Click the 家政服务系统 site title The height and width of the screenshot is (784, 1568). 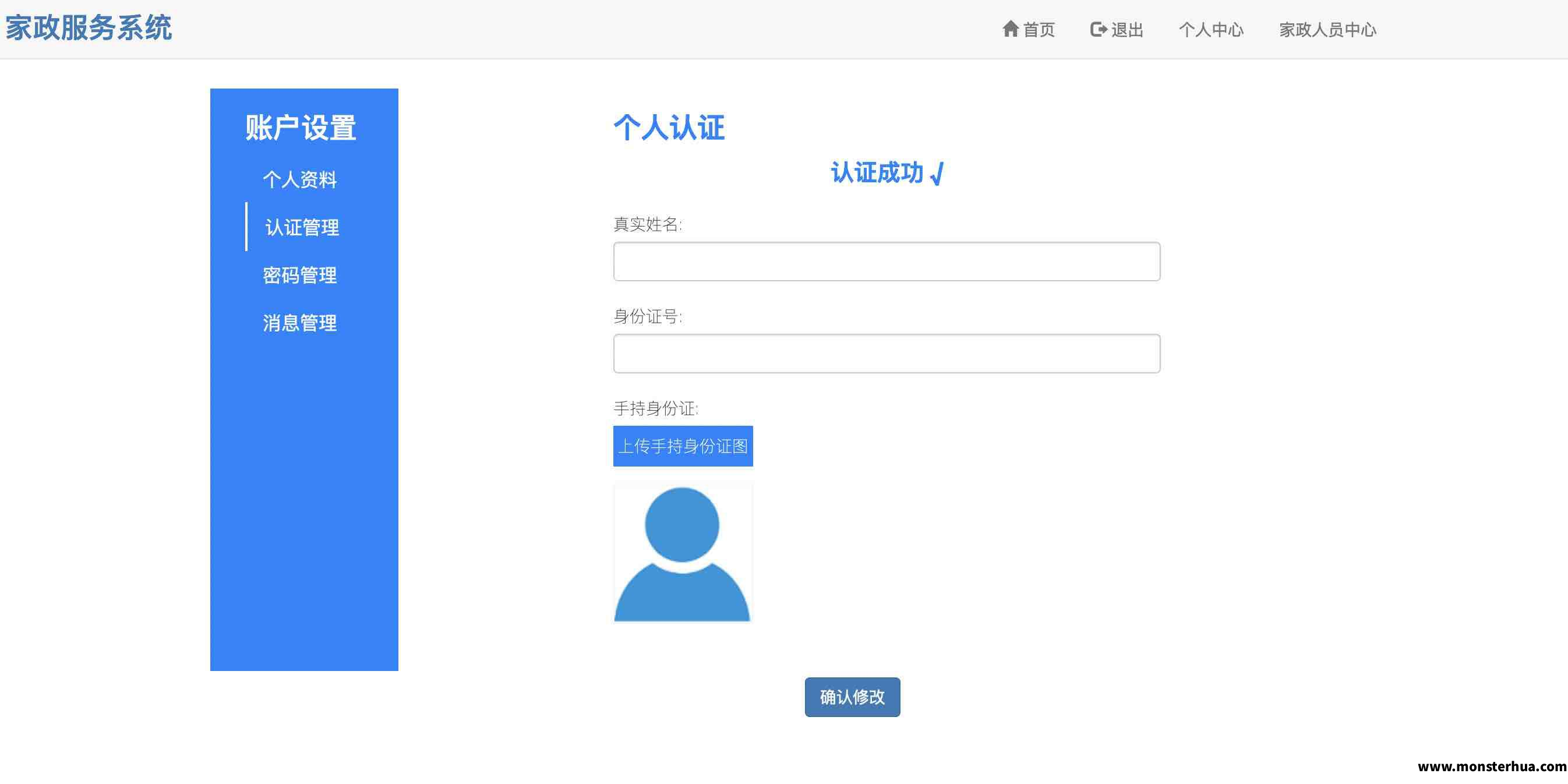tap(89, 28)
